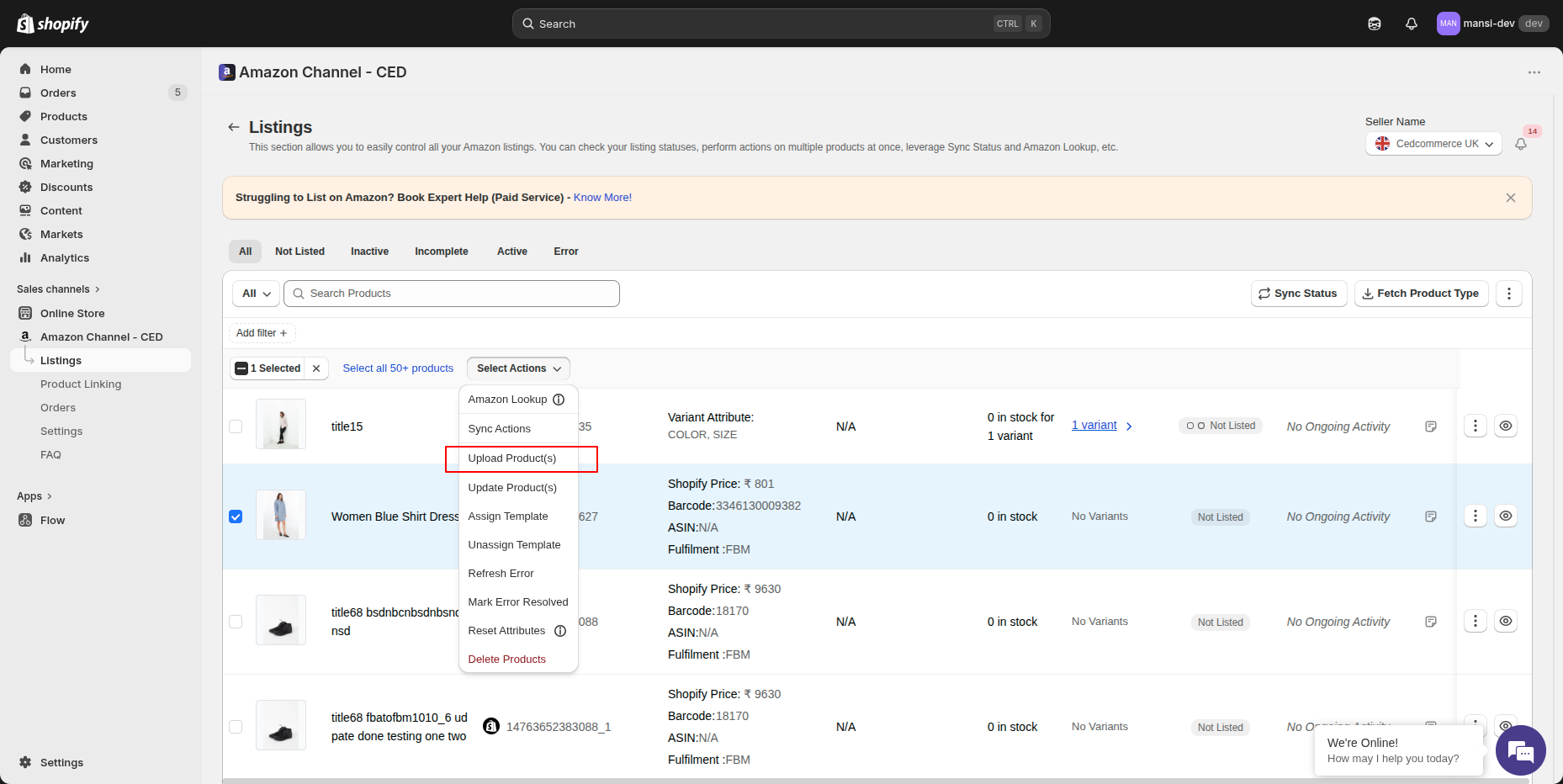Open Marketing section
1563x784 pixels.
(66, 163)
